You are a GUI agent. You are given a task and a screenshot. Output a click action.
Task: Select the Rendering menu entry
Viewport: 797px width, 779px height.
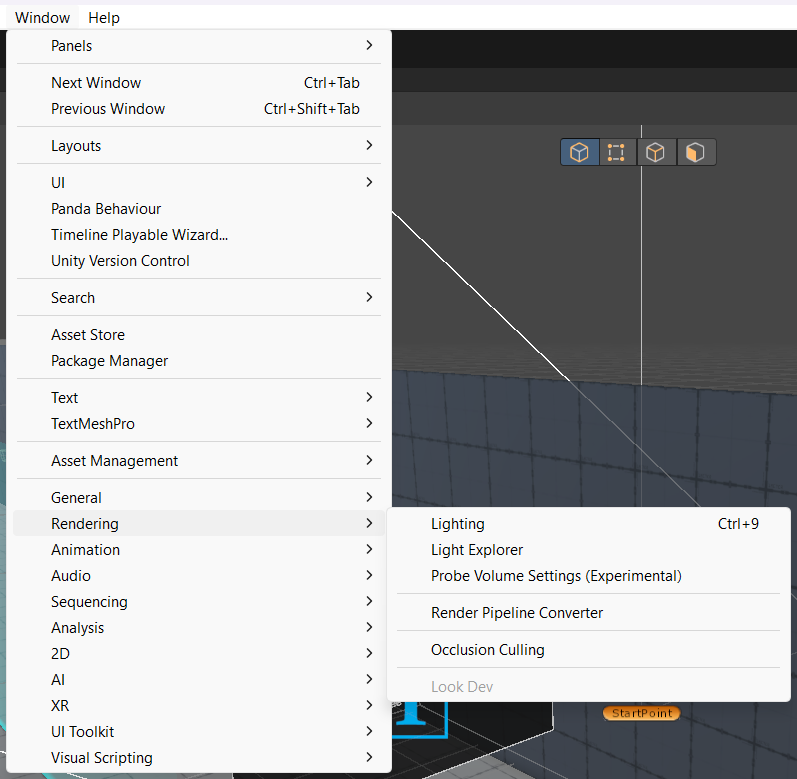[199, 524]
